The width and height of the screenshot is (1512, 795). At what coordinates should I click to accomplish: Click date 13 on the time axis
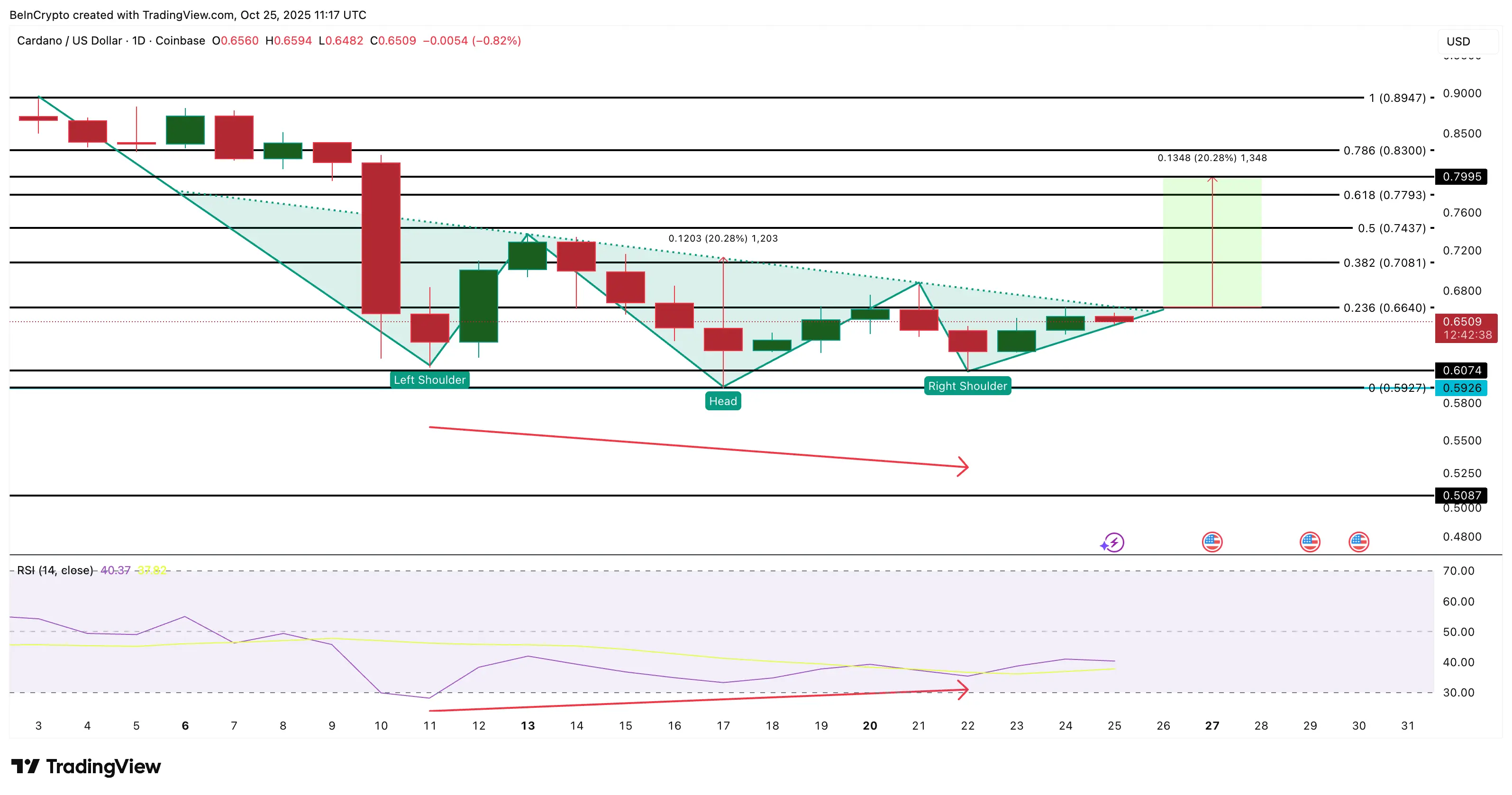point(528,726)
